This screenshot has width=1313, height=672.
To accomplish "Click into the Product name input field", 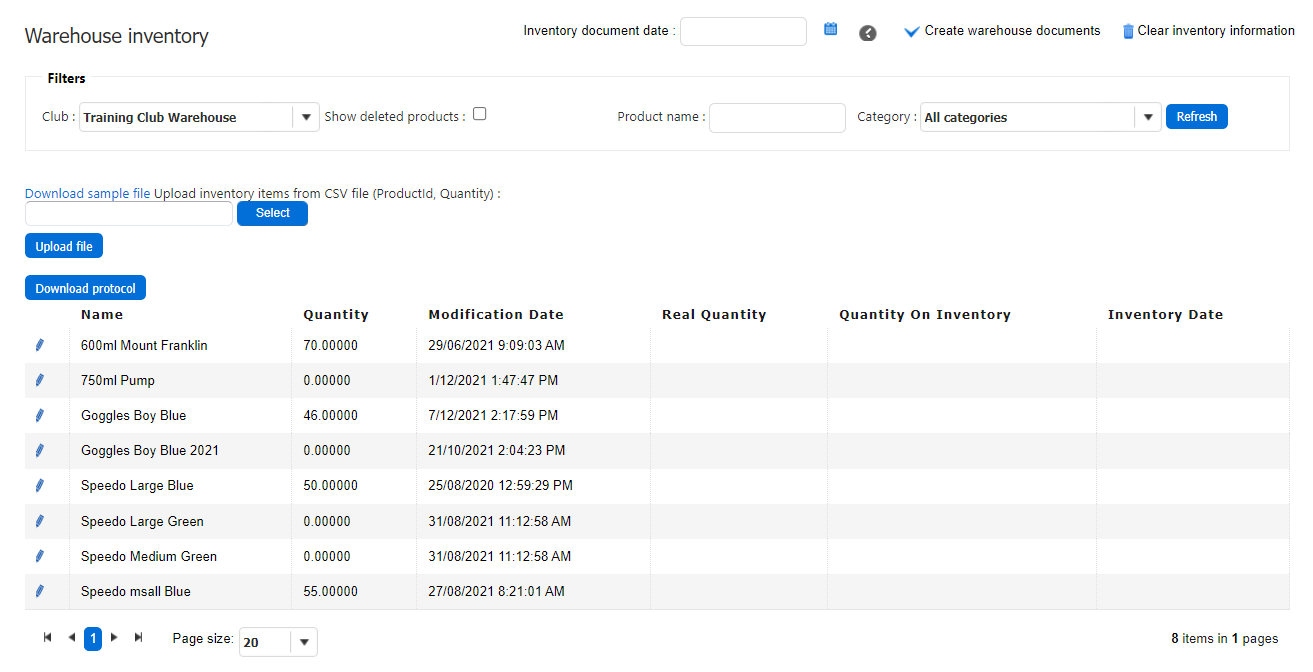I will point(777,118).
